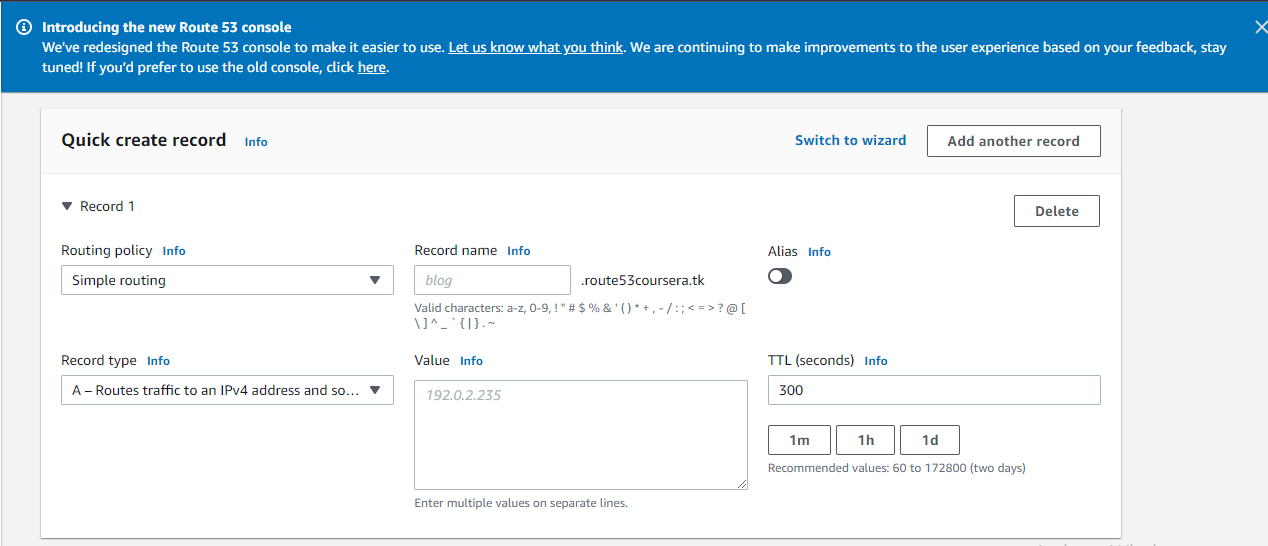
Task: Switch to wizard mode
Action: click(x=850, y=140)
